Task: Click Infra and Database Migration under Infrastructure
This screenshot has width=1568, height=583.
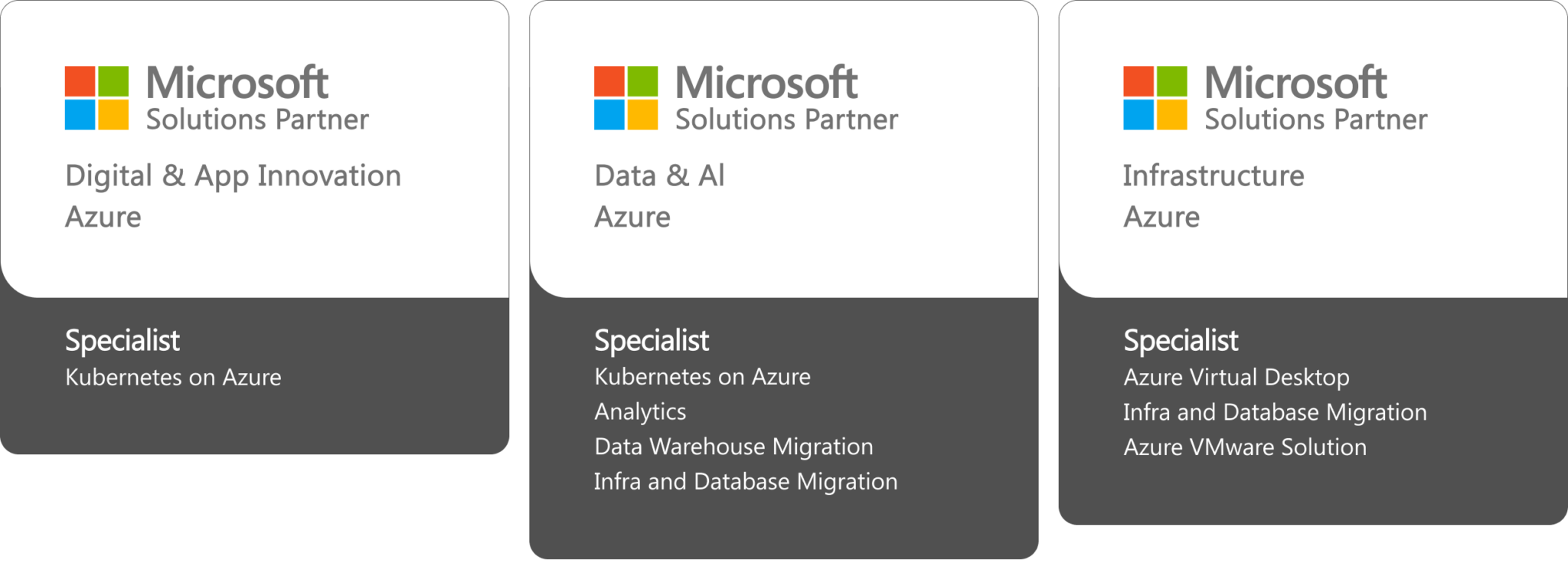Action: 1275,412
